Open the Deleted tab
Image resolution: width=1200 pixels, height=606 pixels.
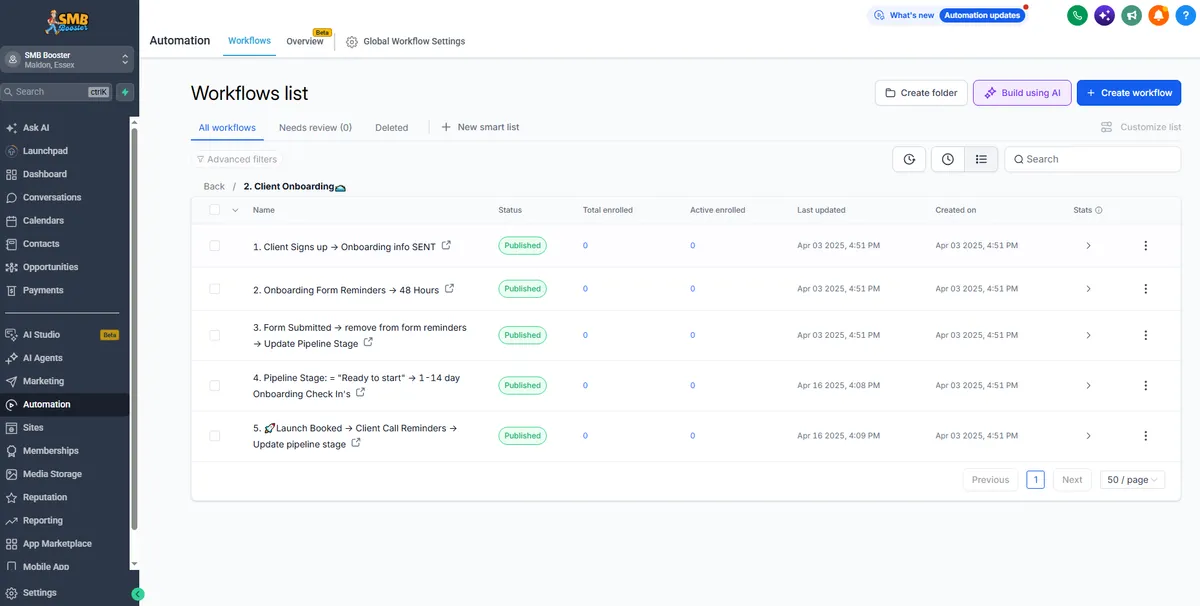(392, 128)
